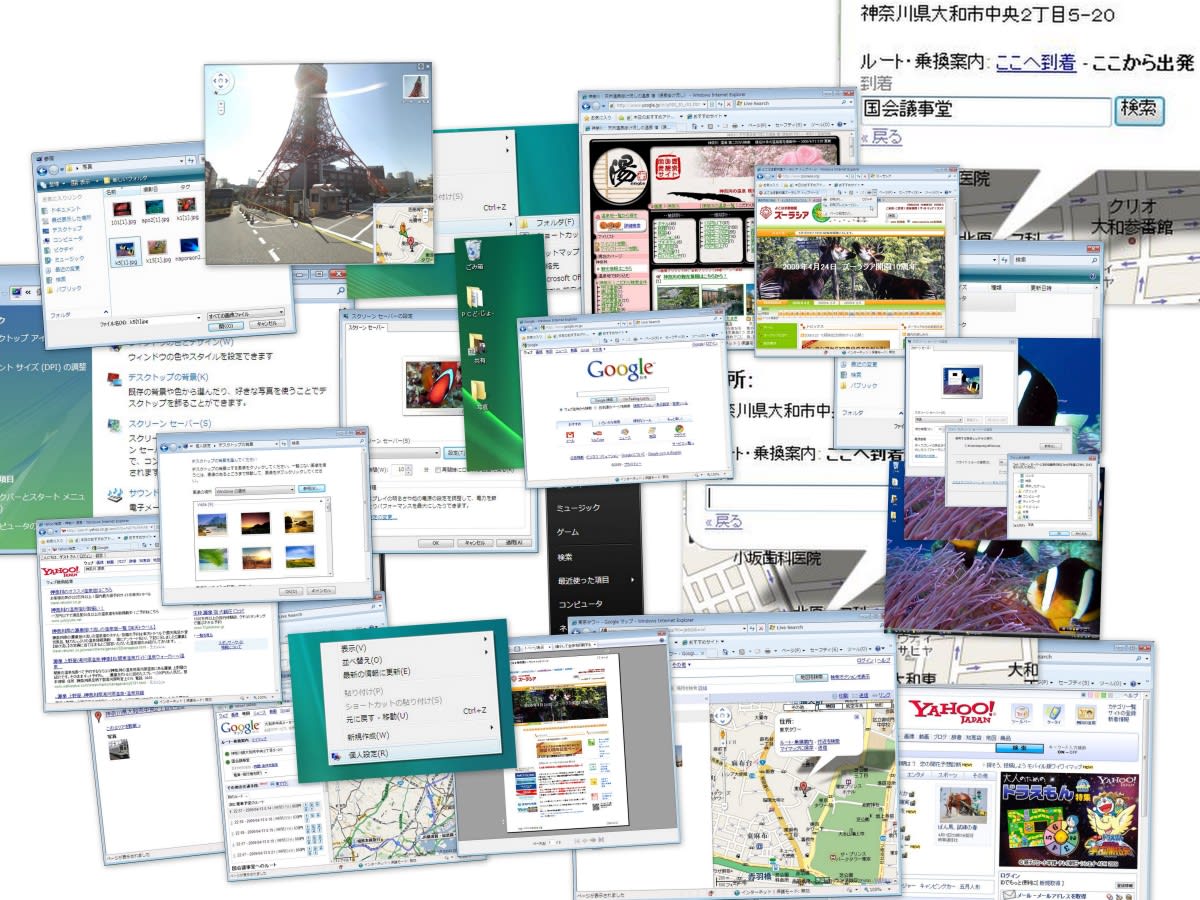
Task: Click the clownfish screensaver preview image
Action: tap(434, 383)
